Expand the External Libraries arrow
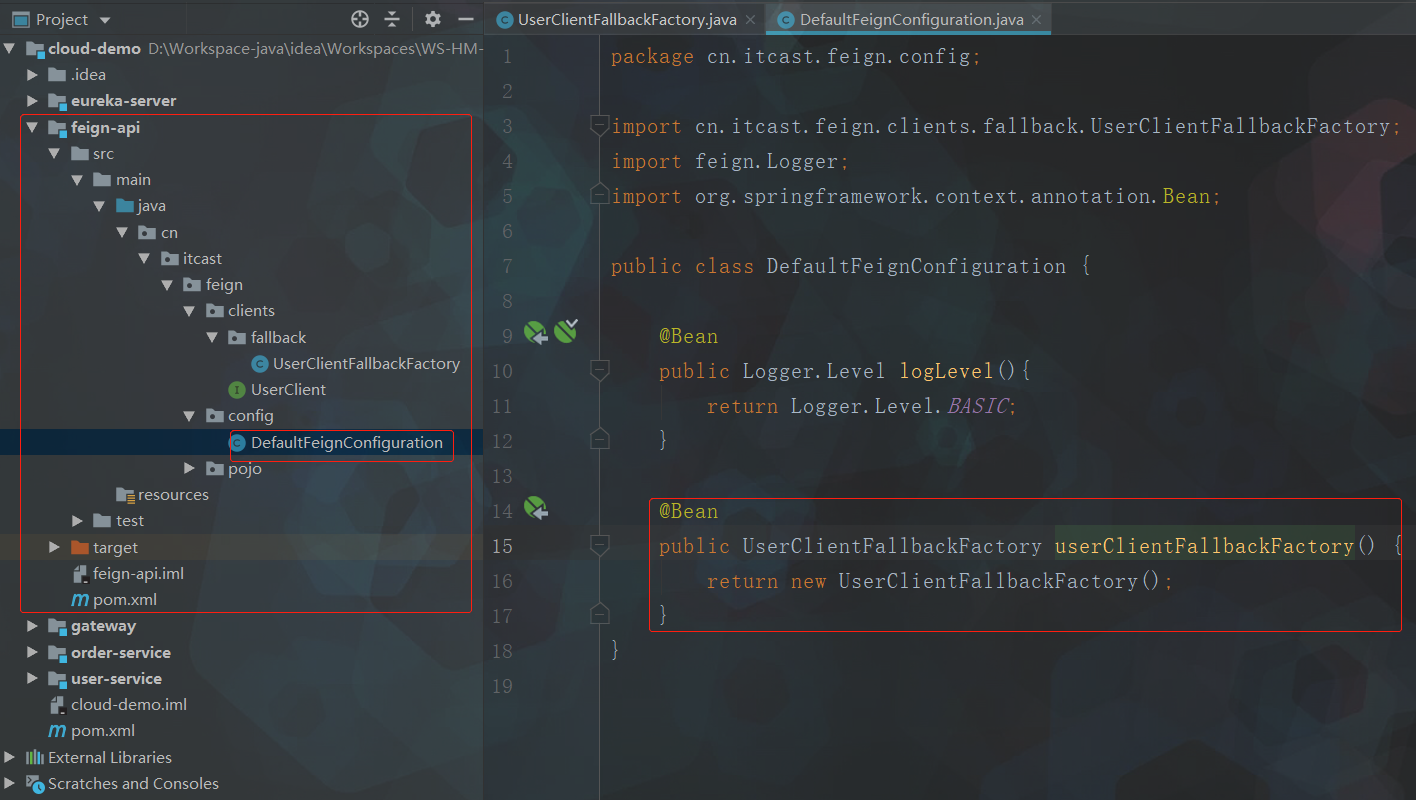 click(x=10, y=757)
